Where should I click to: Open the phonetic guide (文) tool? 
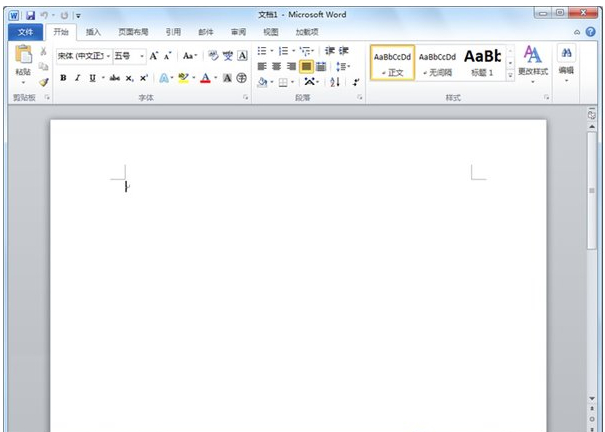point(228,56)
